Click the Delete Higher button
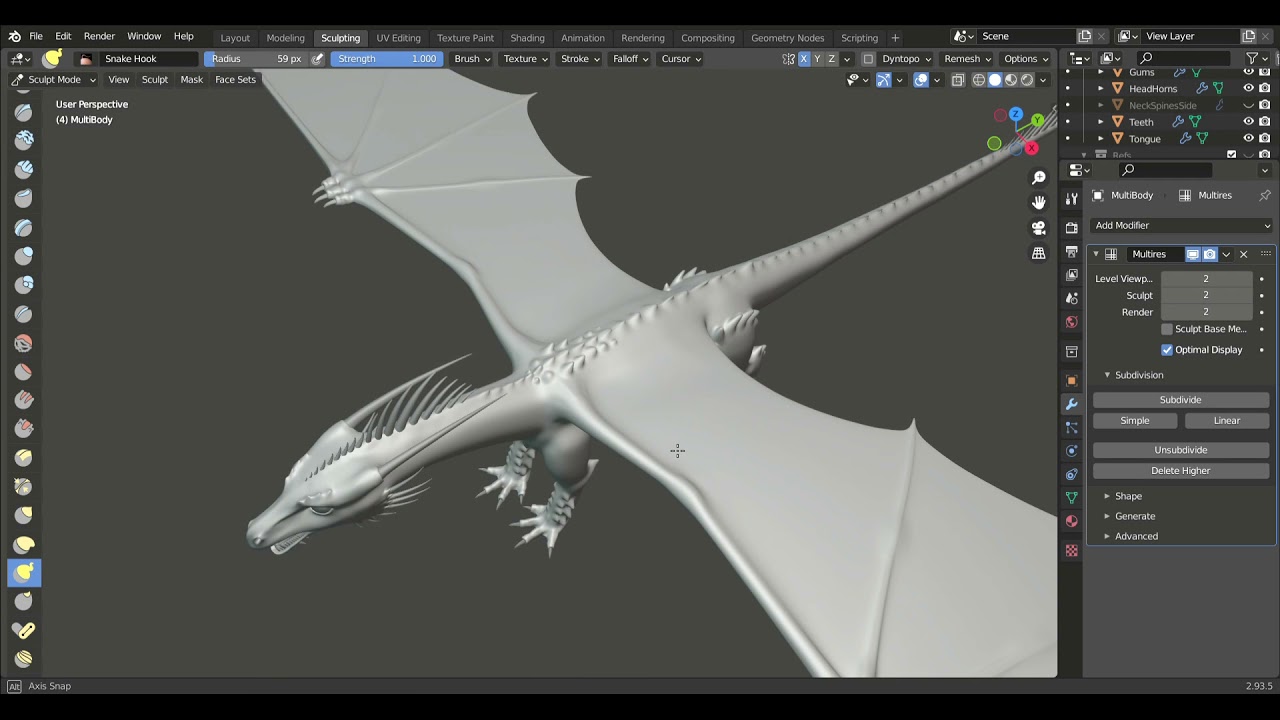 [1181, 471]
